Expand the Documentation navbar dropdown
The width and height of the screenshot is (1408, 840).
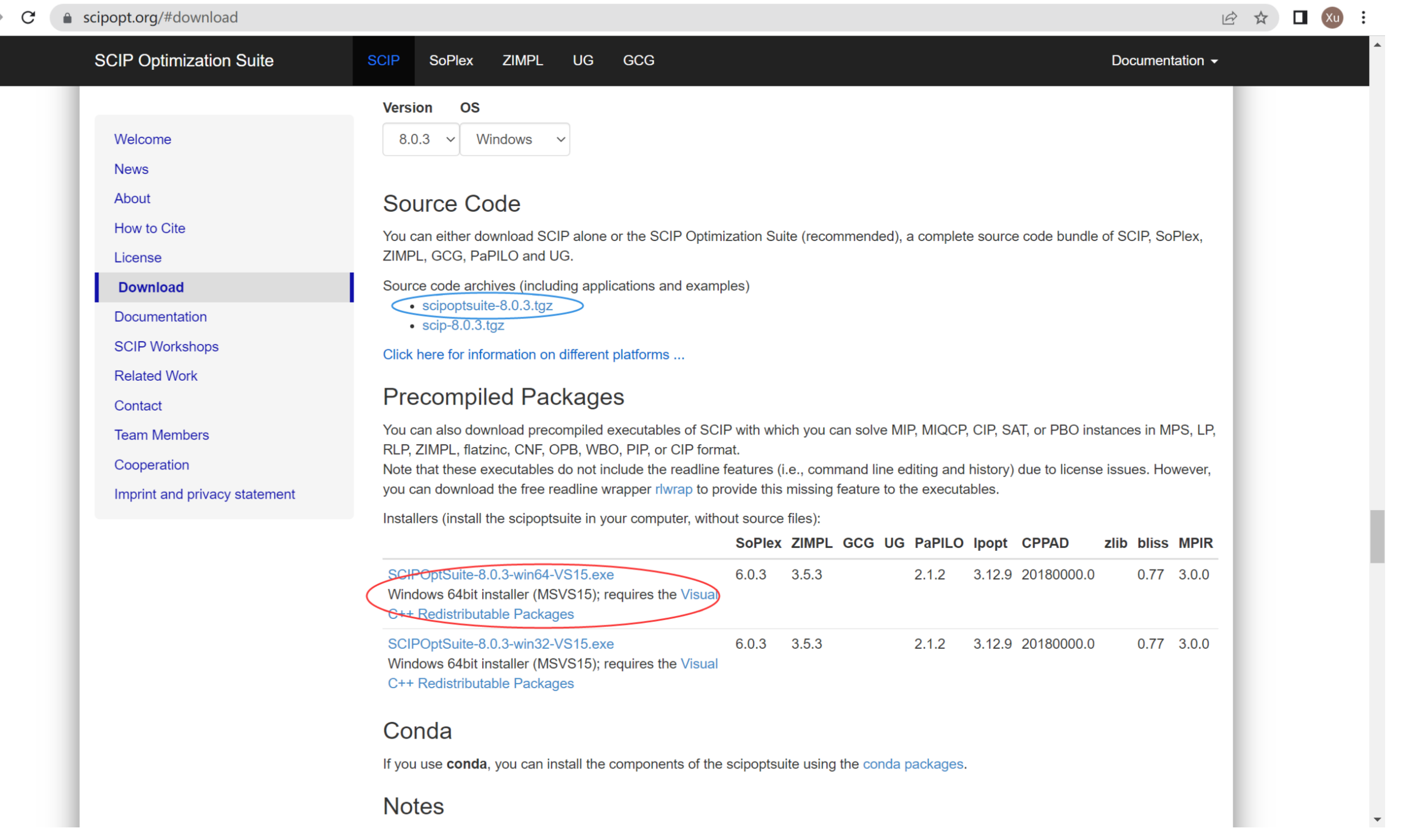tap(1164, 61)
